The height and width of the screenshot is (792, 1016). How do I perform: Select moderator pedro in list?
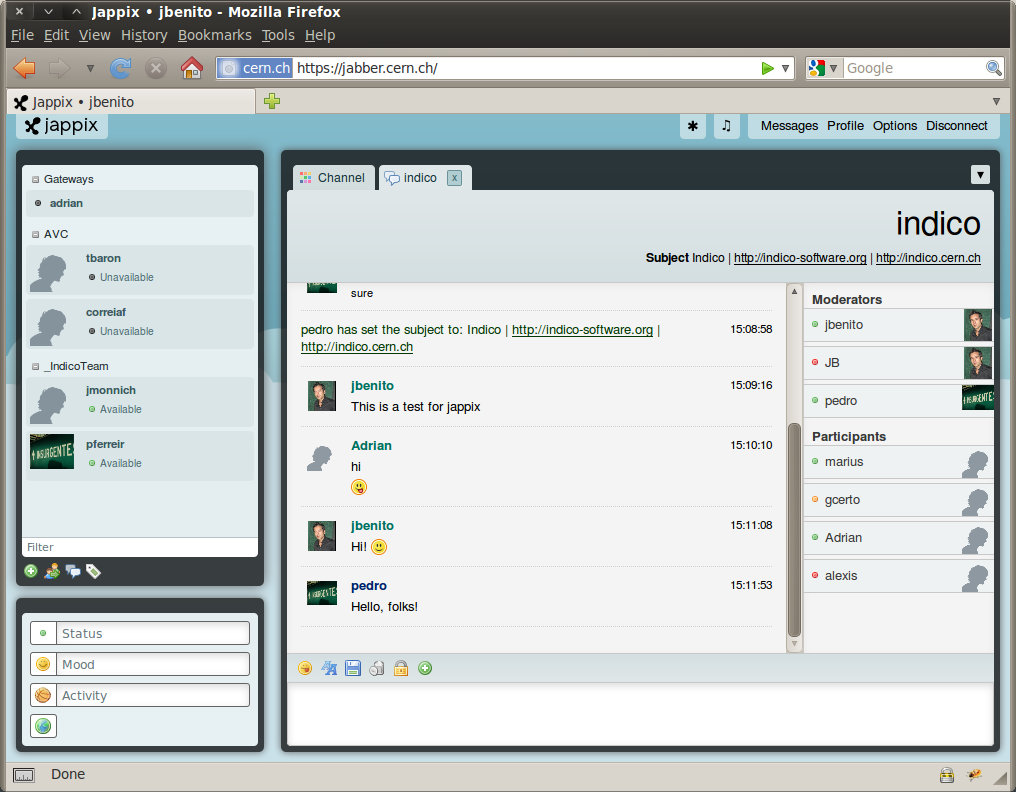[x=898, y=401]
